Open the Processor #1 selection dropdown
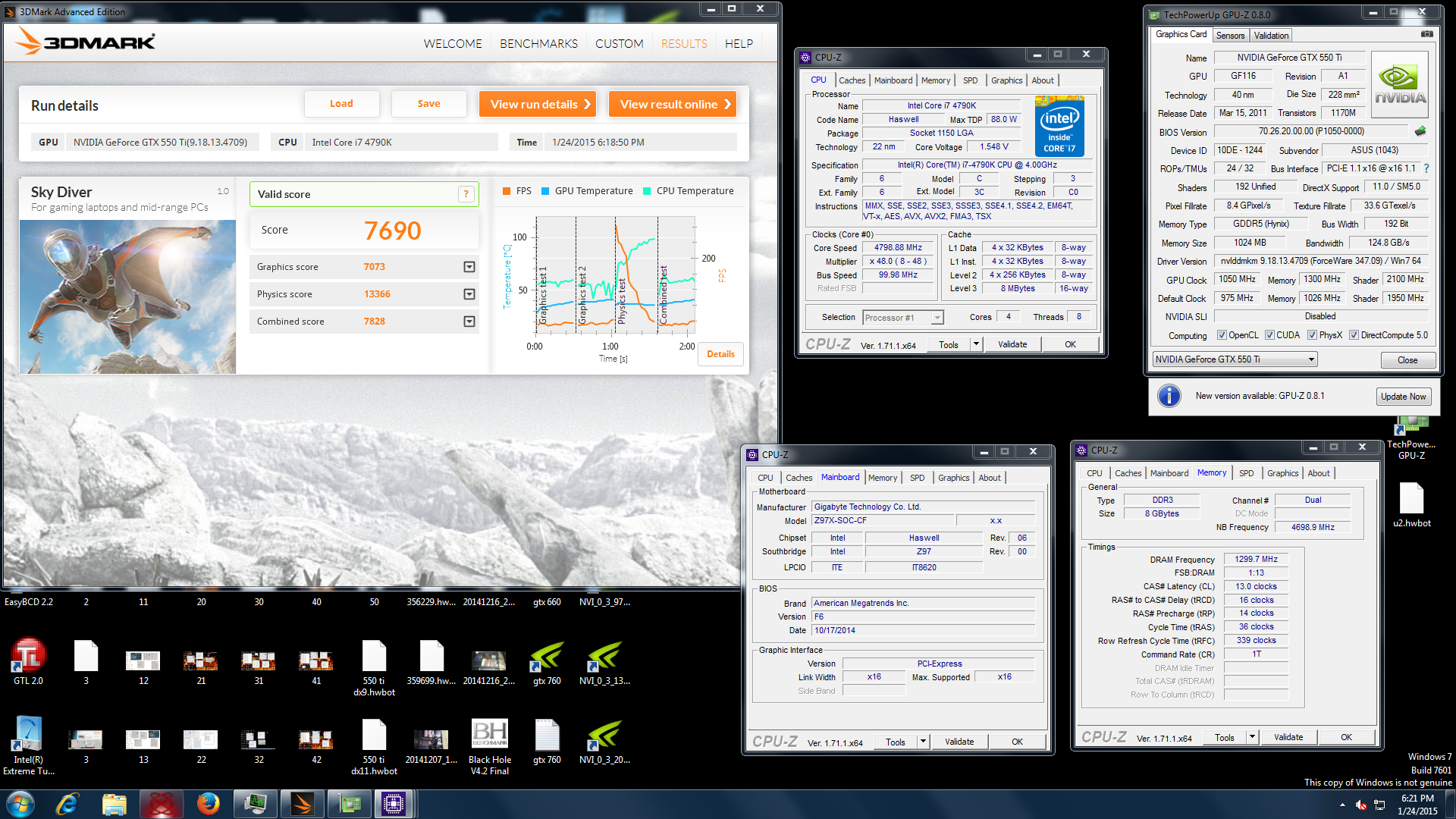Screen dimensions: 1456x819 (937, 318)
